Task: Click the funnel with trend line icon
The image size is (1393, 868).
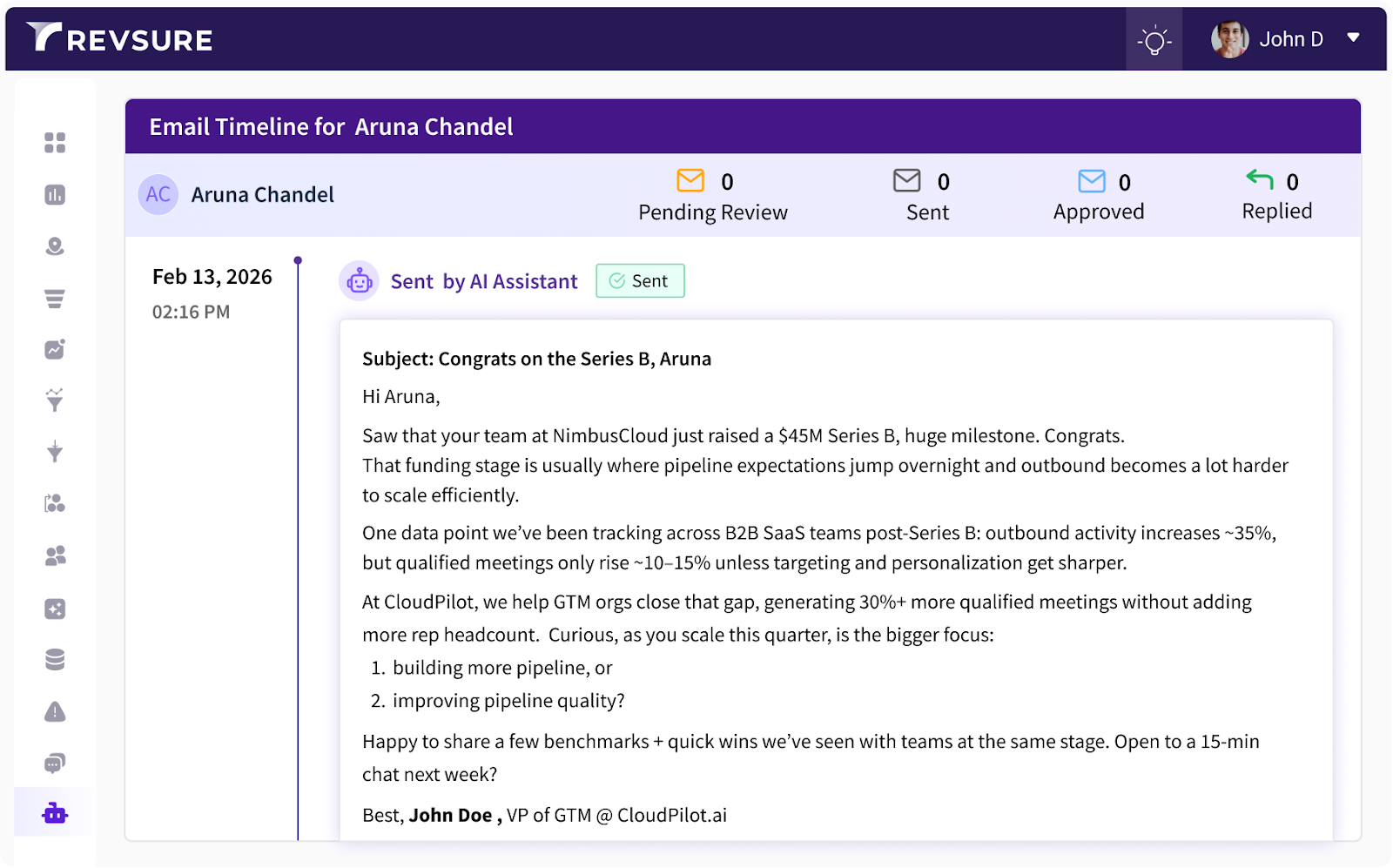Action: [x=55, y=400]
